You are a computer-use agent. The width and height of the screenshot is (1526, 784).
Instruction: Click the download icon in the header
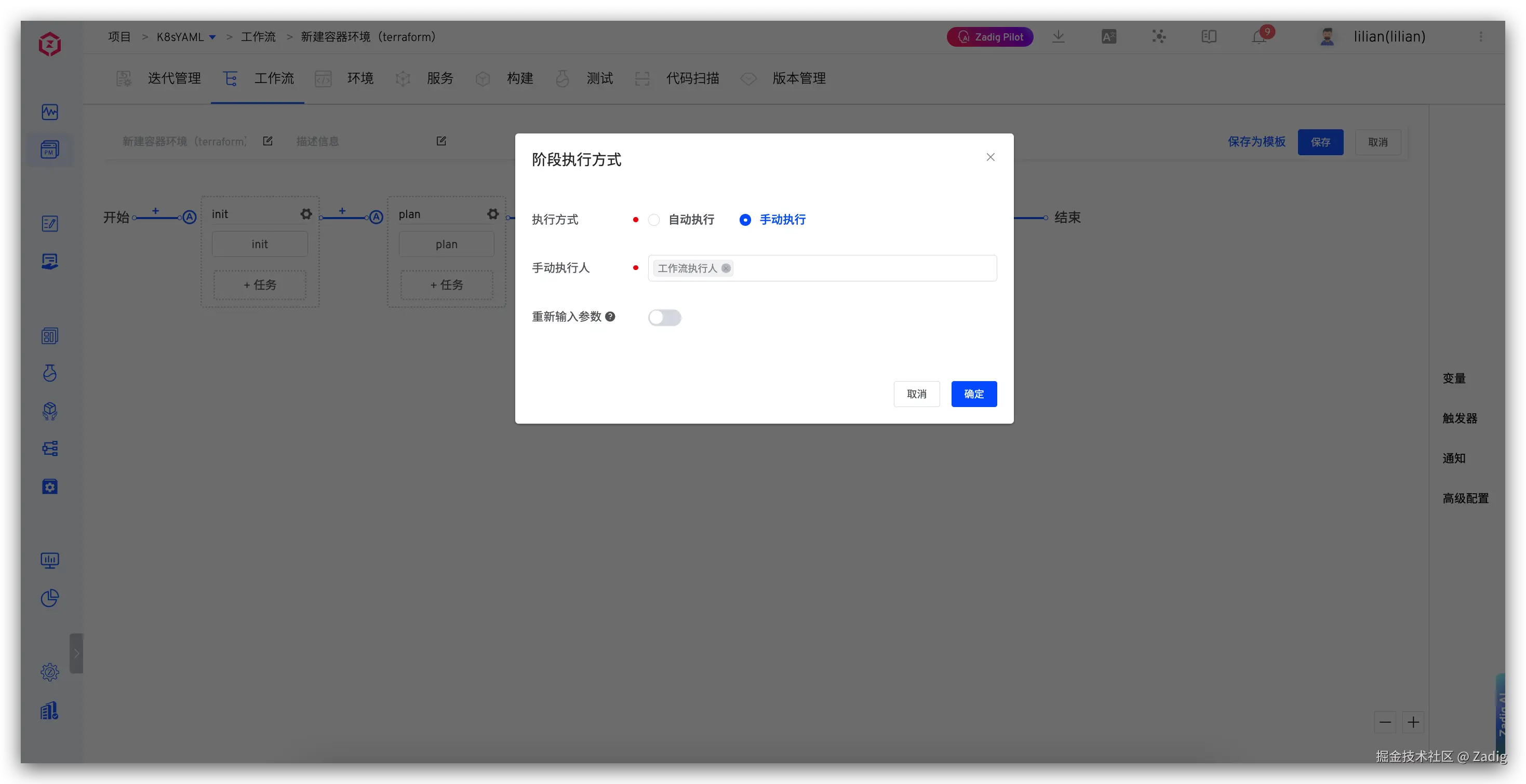[x=1058, y=37]
